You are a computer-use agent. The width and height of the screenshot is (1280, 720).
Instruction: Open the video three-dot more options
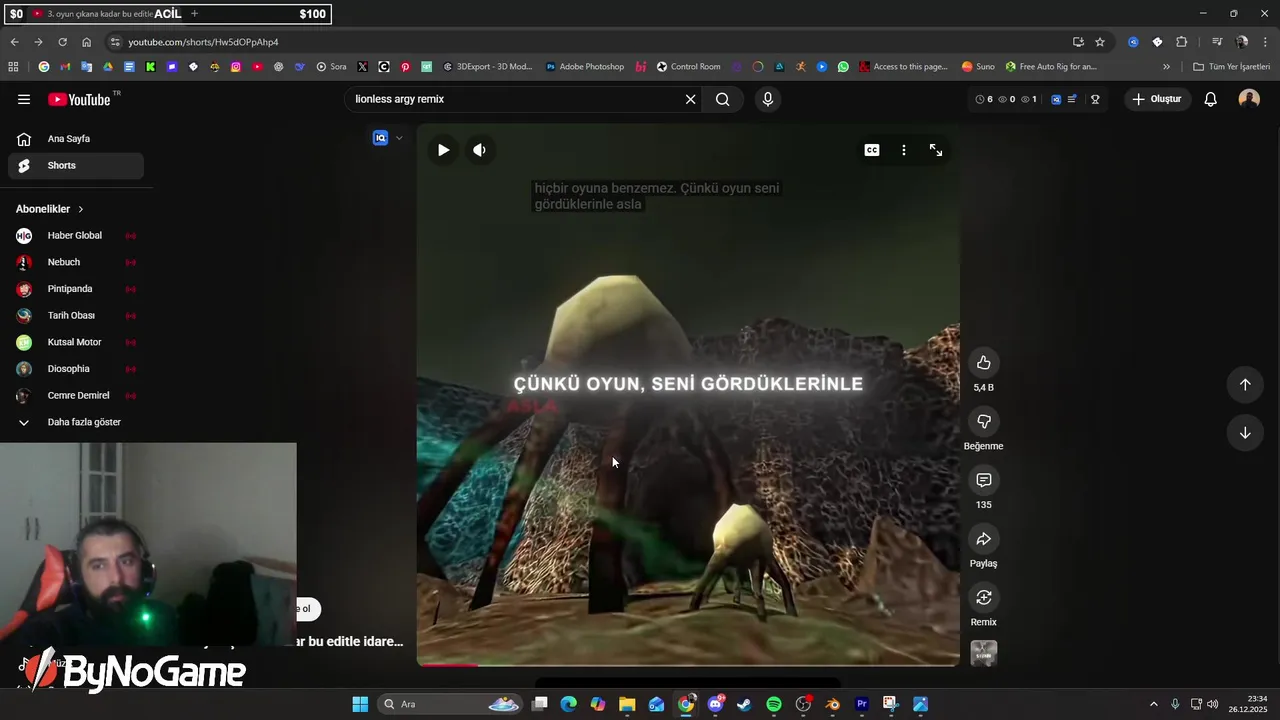[x=904, y=150]
